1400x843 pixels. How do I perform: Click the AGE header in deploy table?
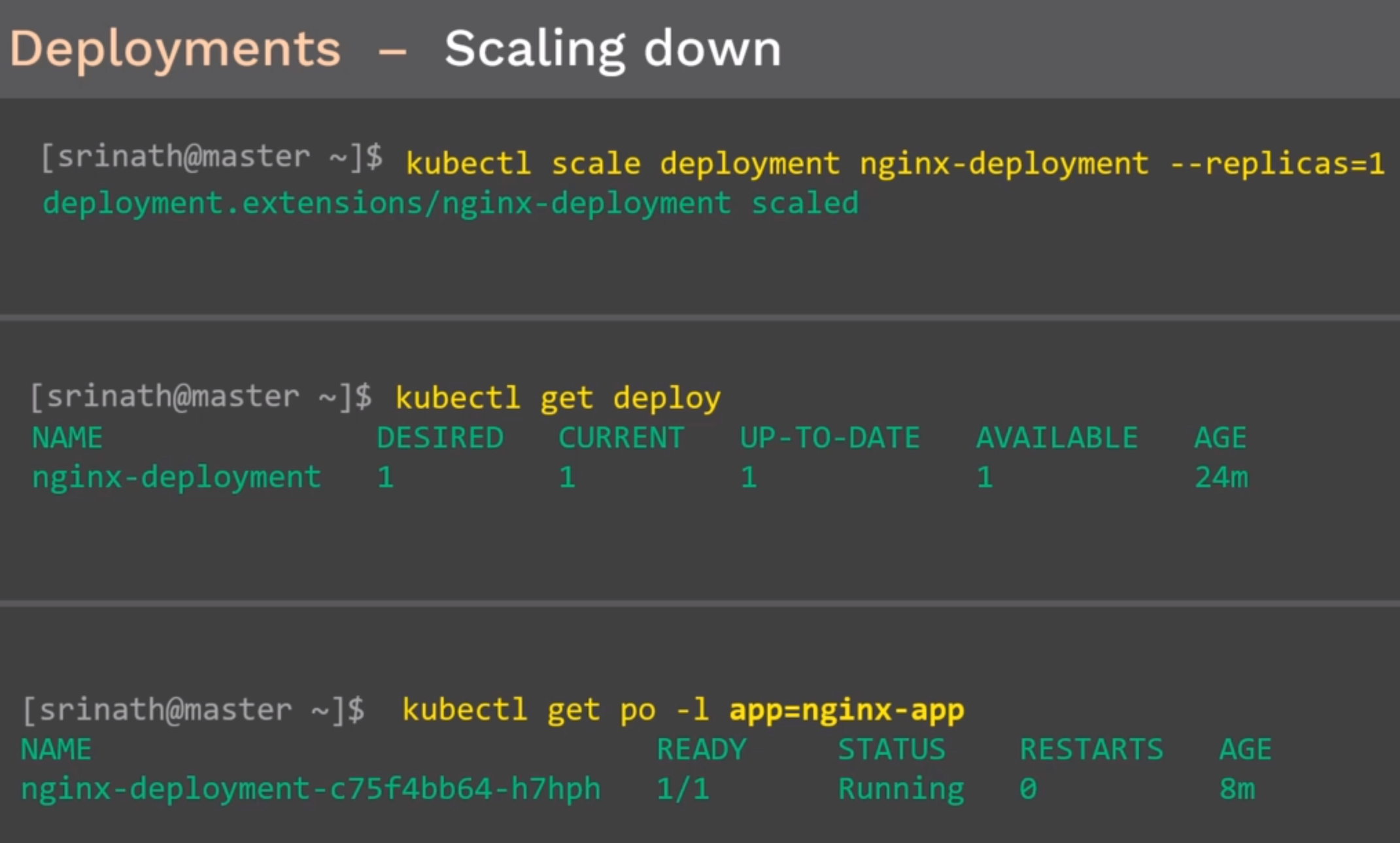coord(1220,438)
